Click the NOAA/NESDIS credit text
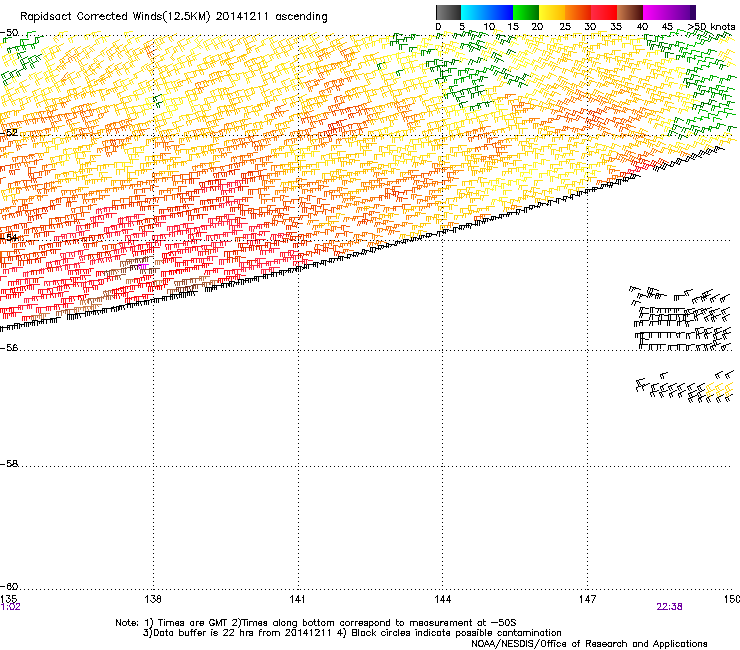Screen dimensions: 740x650 point(589,644)
